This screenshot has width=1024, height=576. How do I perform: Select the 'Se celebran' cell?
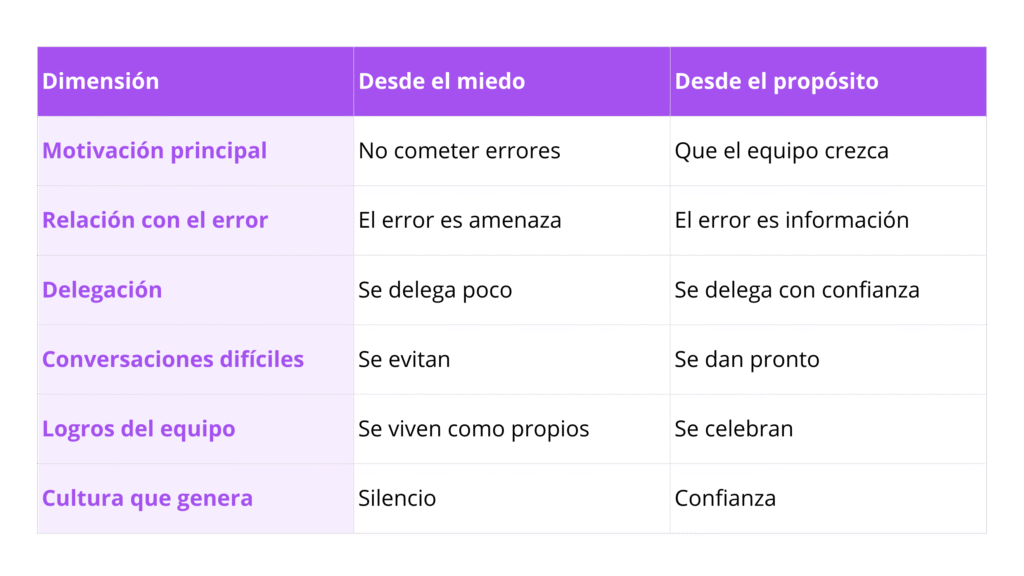pyautogui.click(x=734, y=429)
